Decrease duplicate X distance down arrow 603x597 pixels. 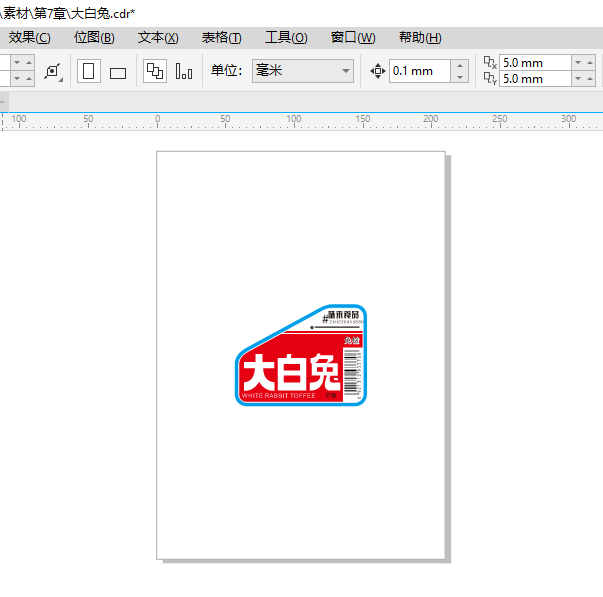click(x=578, y=62)
